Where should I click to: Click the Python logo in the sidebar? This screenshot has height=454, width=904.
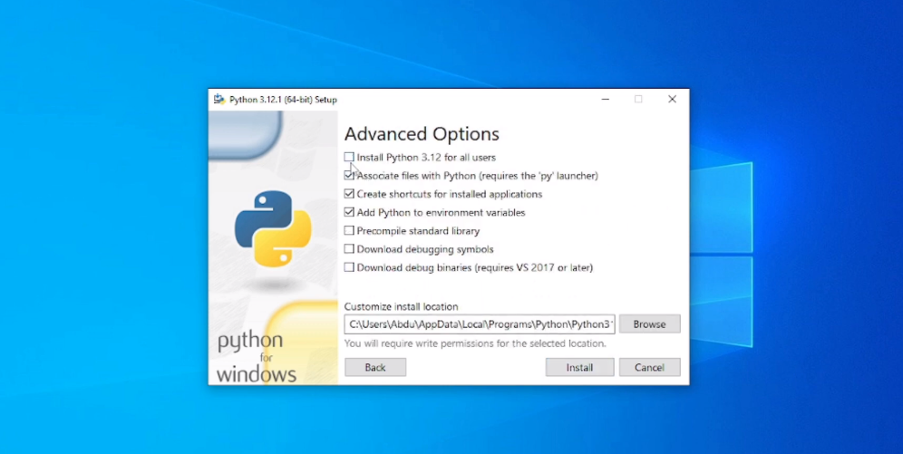[273, 228]
